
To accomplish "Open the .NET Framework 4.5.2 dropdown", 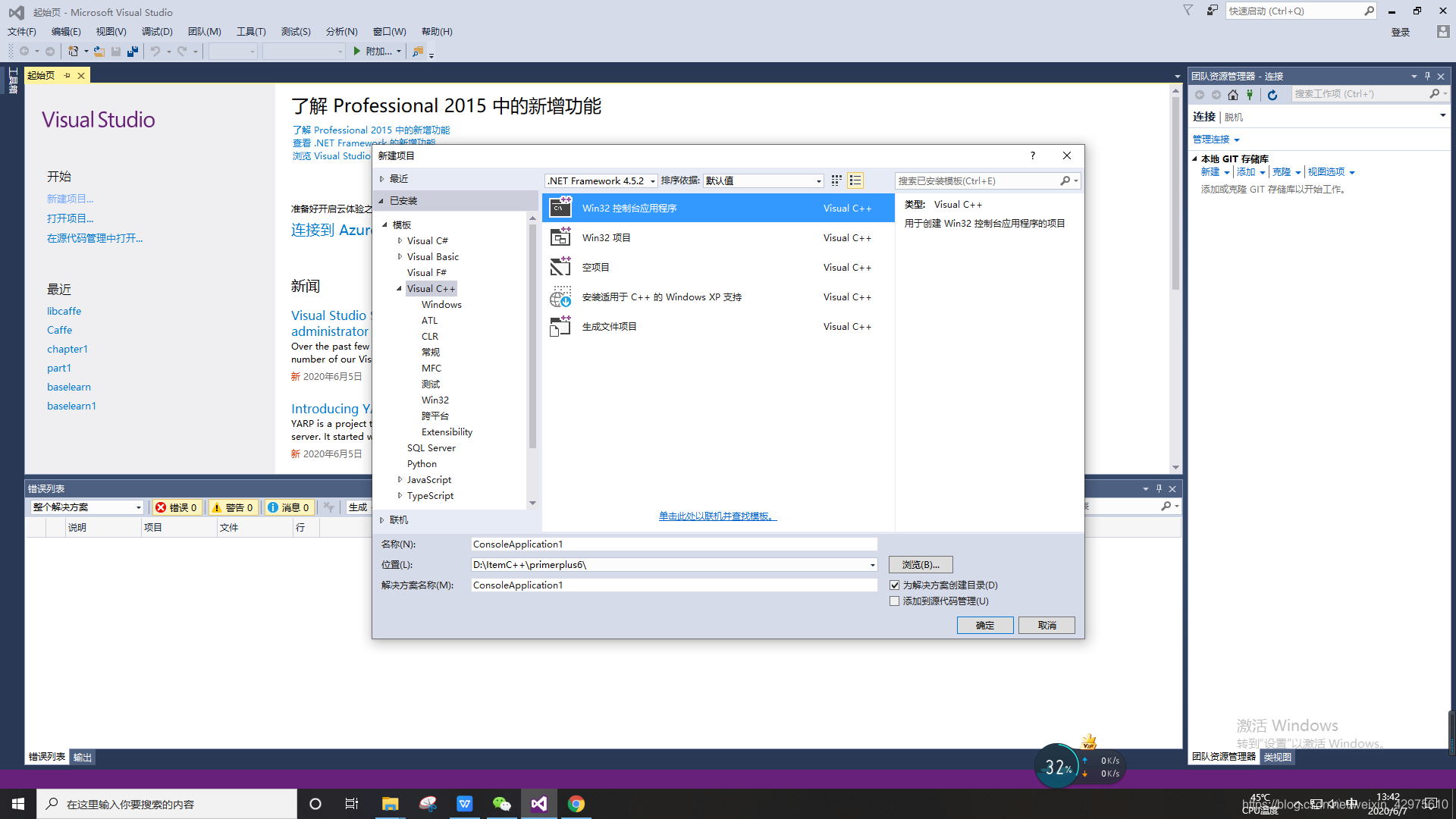I will 601,180.
